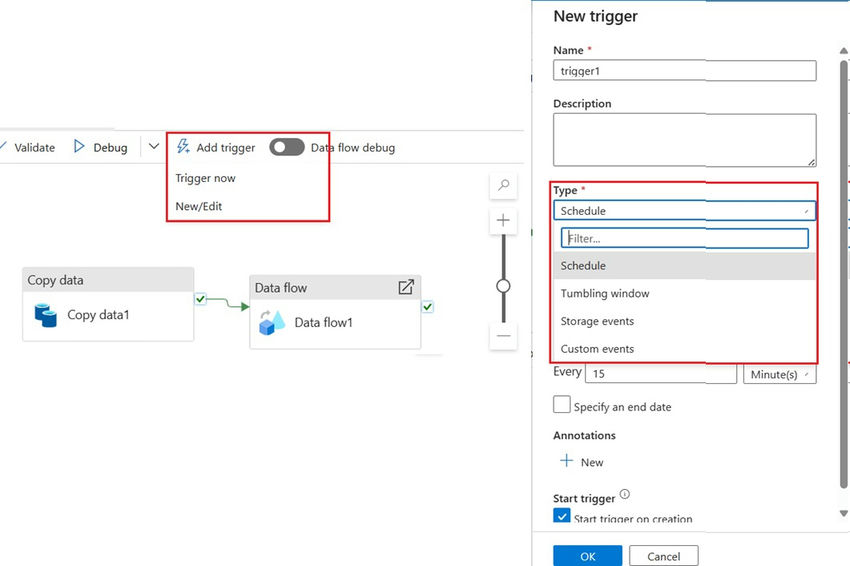
Task: Check the Specify an end date box
Action: 562,405
